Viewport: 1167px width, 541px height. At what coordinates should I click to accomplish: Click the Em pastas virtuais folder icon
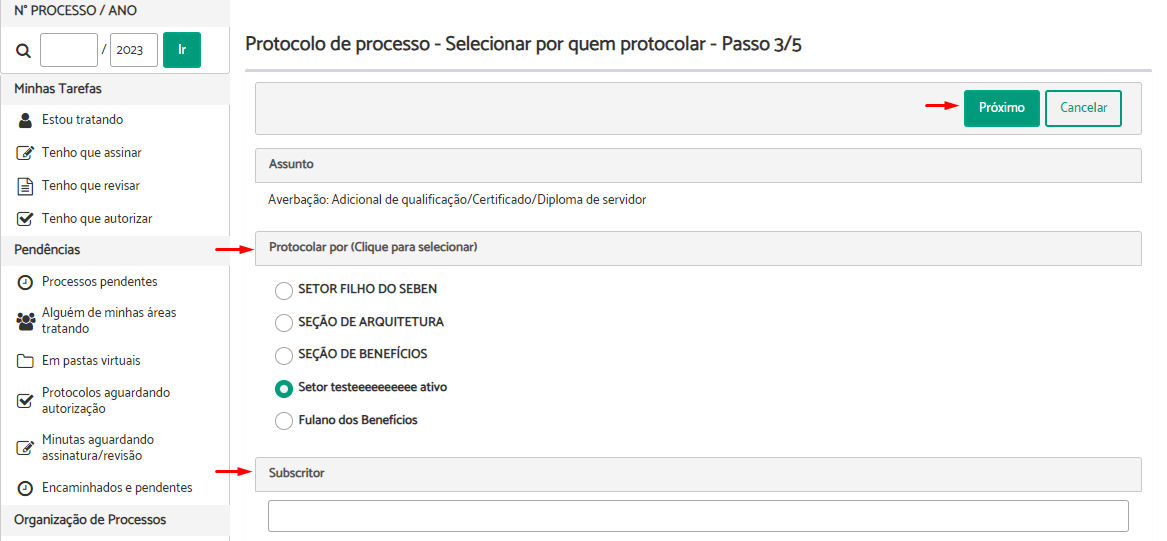pyautogui.click(x=25, y=362)
